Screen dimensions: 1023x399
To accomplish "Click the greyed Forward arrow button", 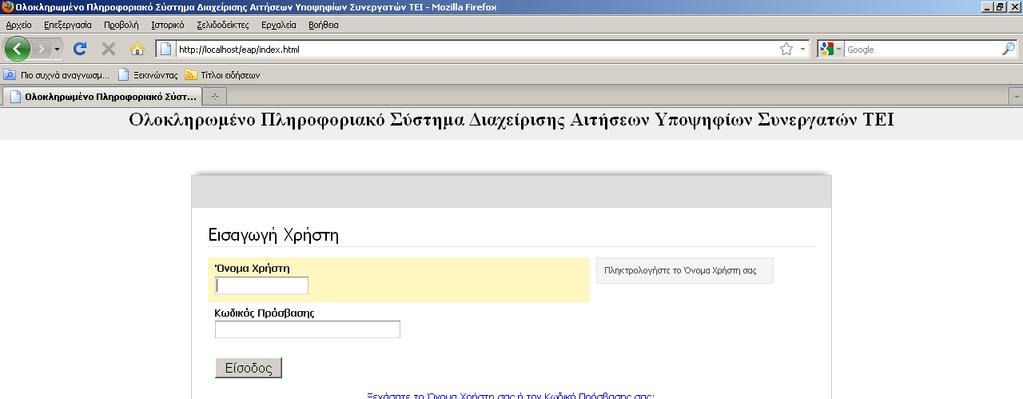I will point(41,49).
